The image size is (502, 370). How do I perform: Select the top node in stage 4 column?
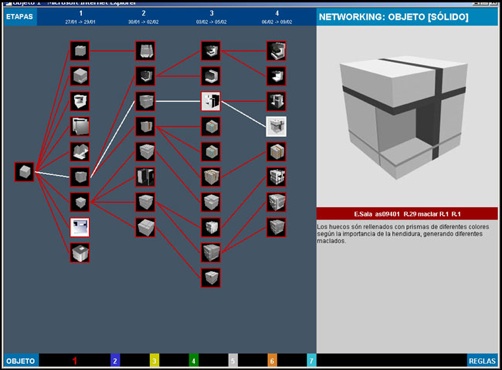[276, 51]
